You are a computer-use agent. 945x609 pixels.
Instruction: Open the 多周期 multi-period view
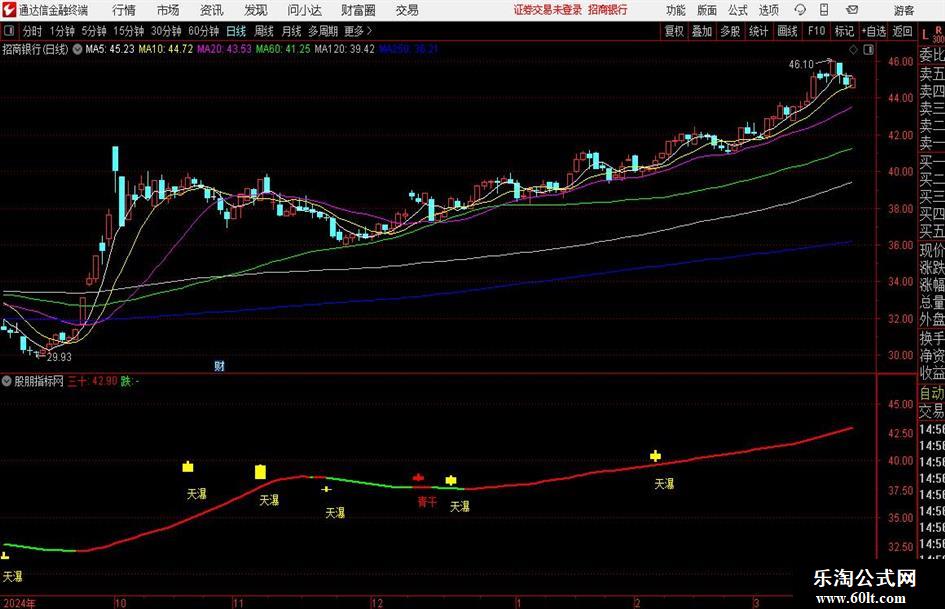click(x=323, y=31)
